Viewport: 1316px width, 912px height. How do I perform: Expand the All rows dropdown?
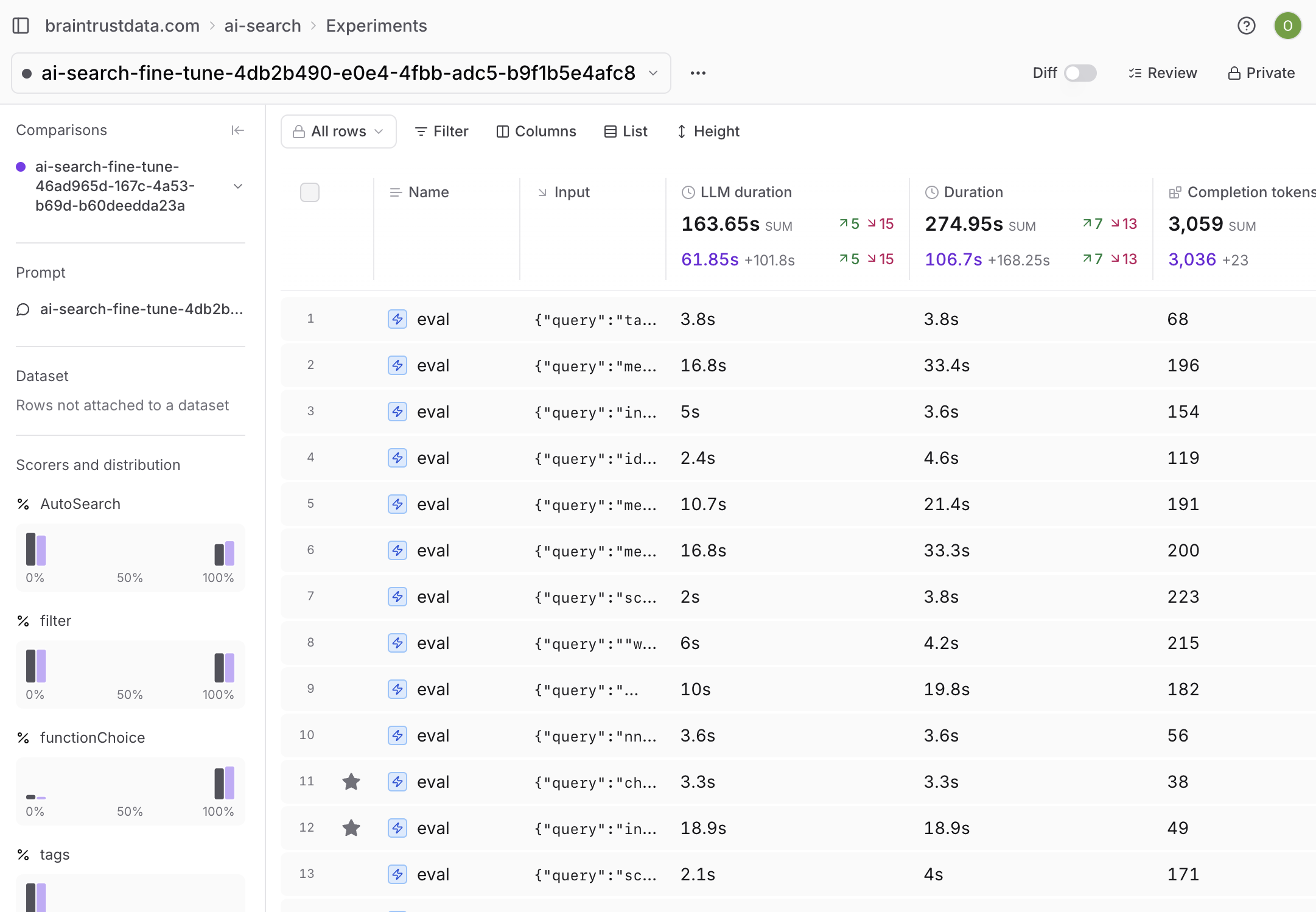338,132
